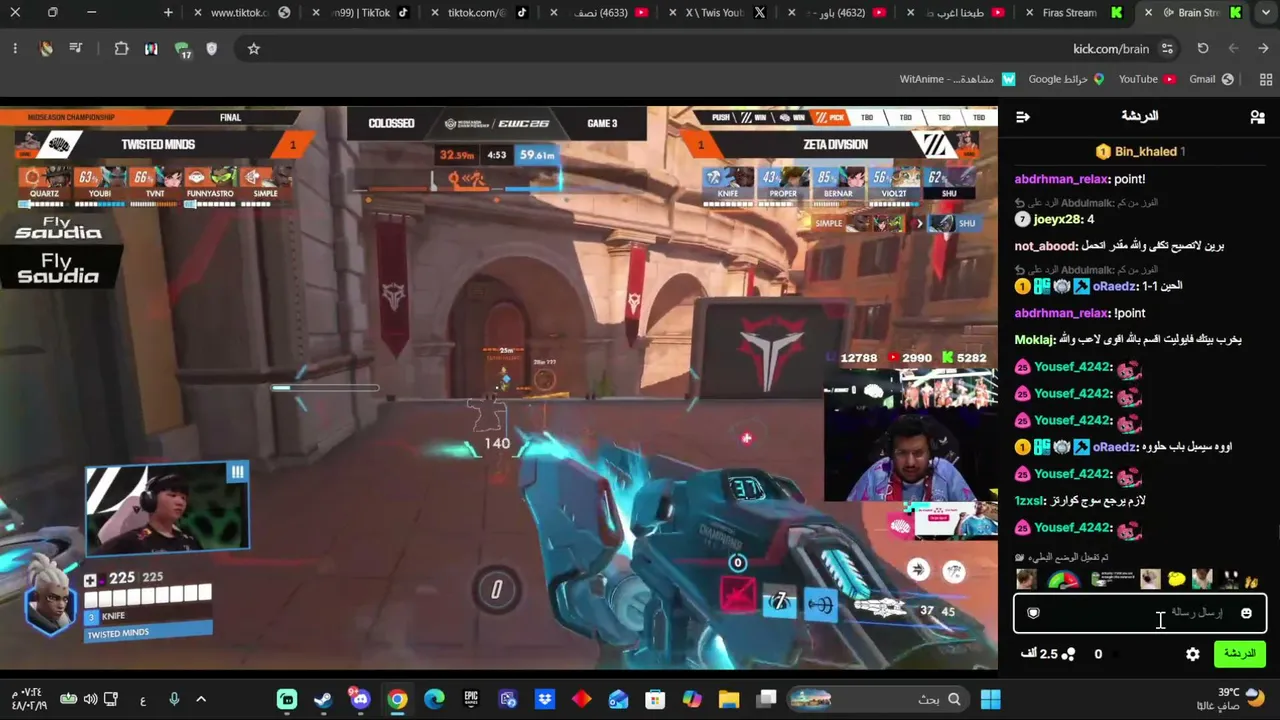Click the 1zxsl username in chat

click(1029, 501)
